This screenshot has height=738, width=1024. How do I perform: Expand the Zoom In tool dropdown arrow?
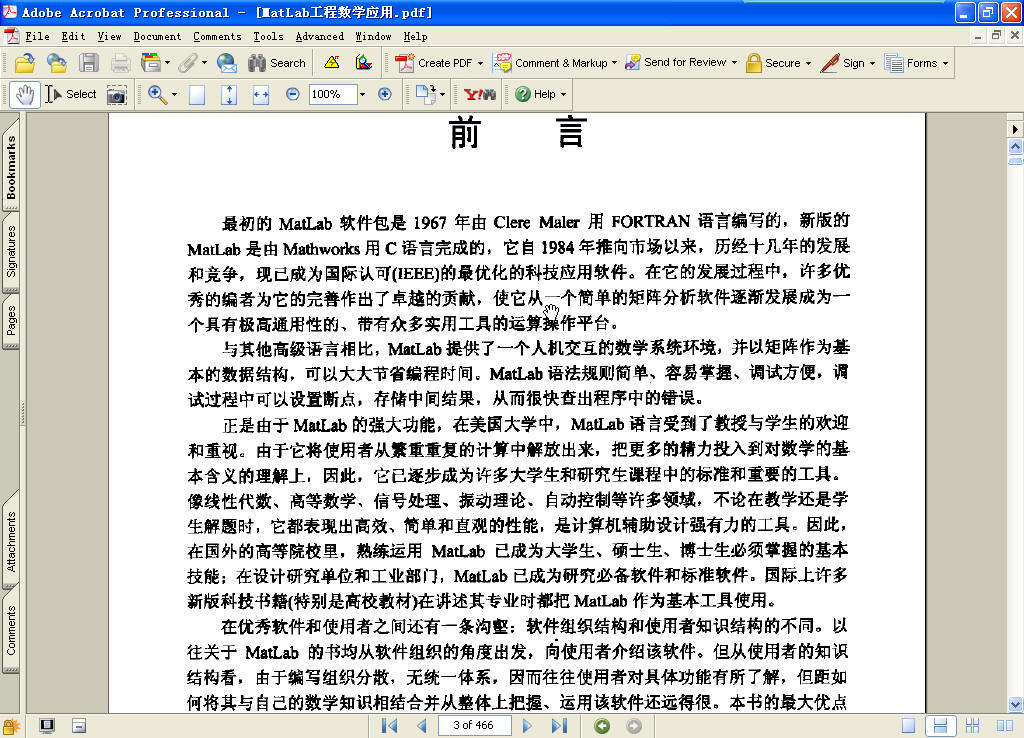coord(174,95)
